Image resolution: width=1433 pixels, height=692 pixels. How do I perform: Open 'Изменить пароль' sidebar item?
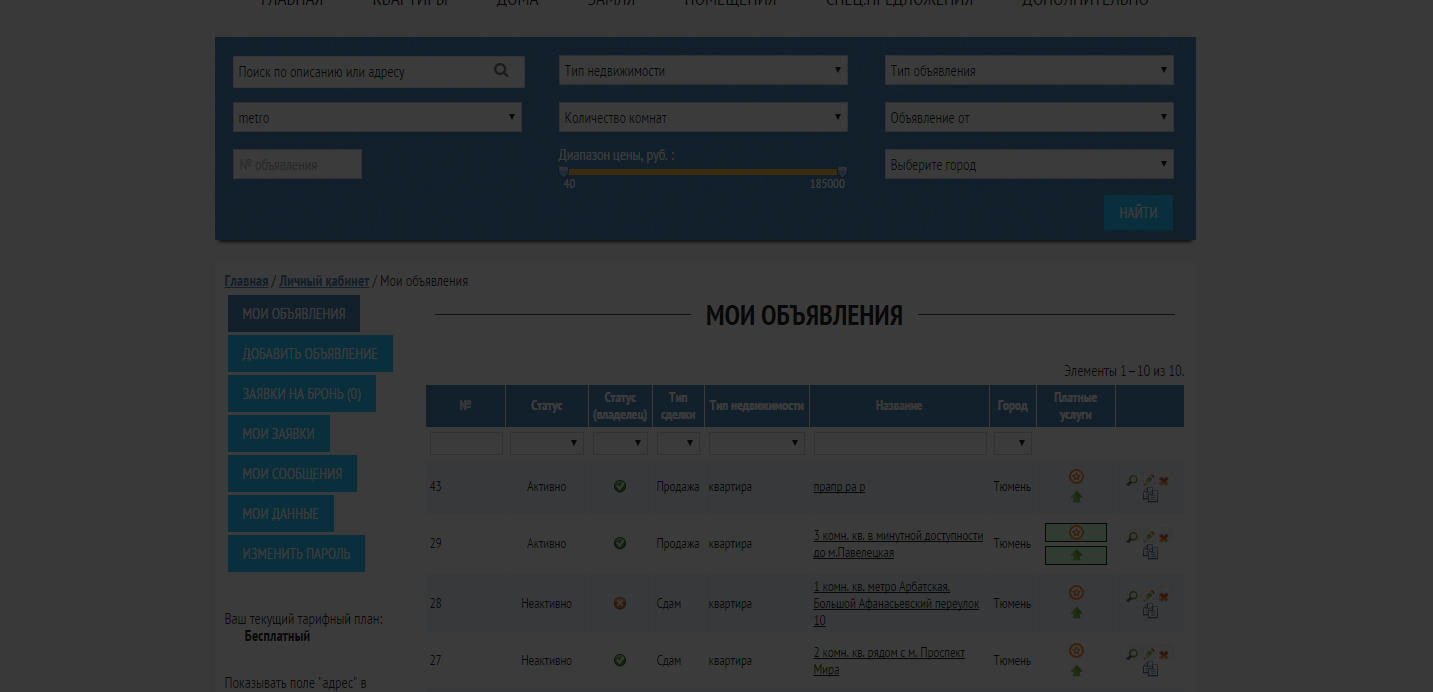(296, 553)
